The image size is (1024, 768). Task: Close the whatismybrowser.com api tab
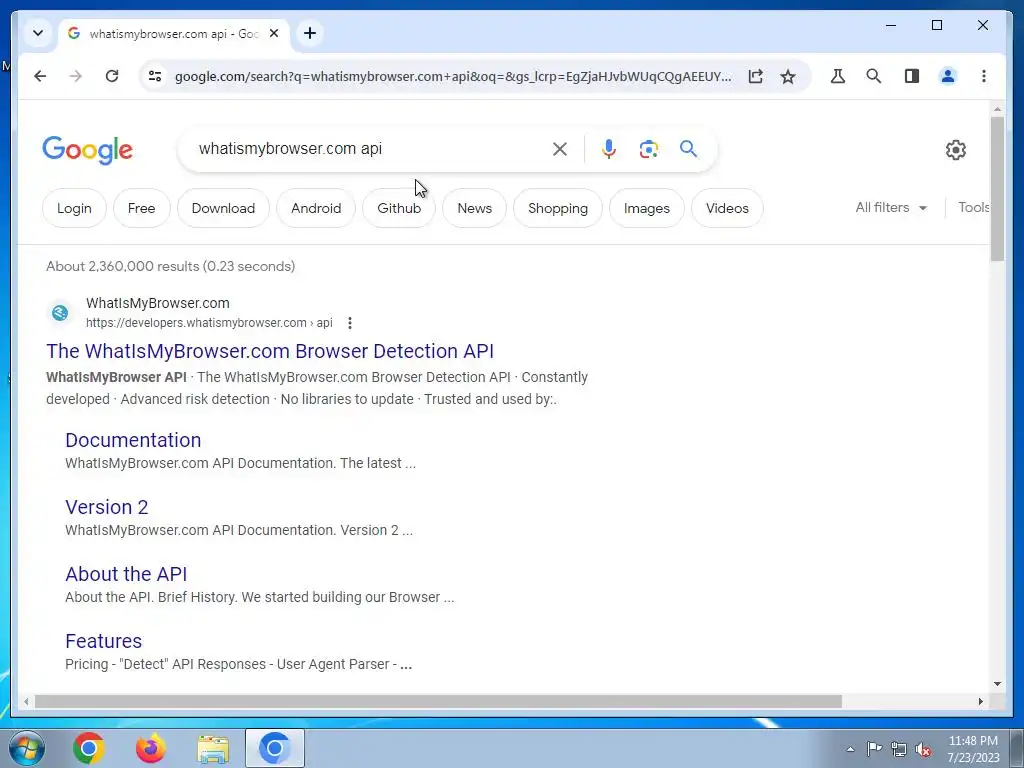tap(274, 33)
